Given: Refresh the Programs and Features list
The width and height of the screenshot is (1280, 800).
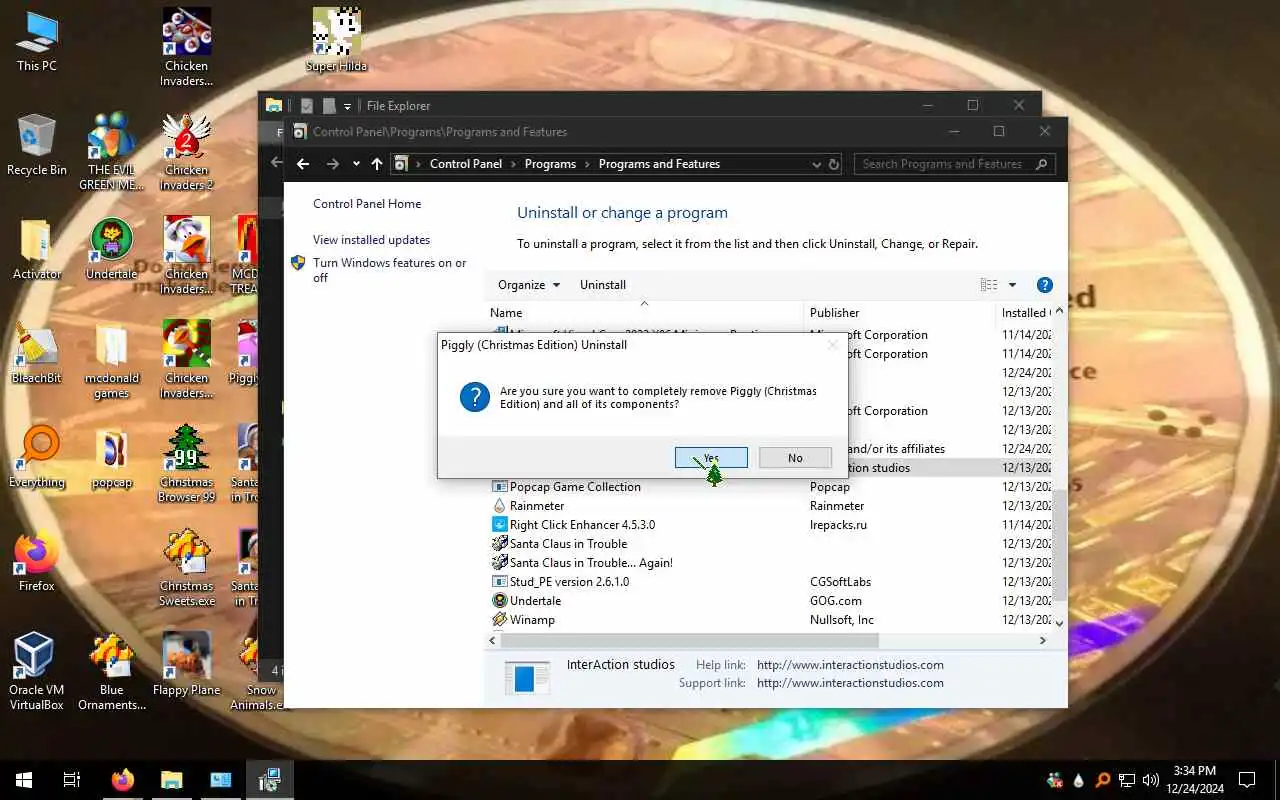Looking at the screenshot, I should click(834, 164).
